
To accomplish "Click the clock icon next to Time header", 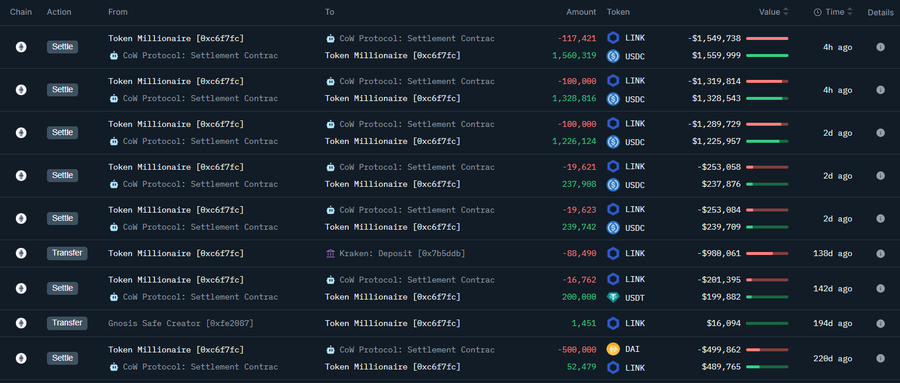I will pyautogui.click(x=817, y=12).
